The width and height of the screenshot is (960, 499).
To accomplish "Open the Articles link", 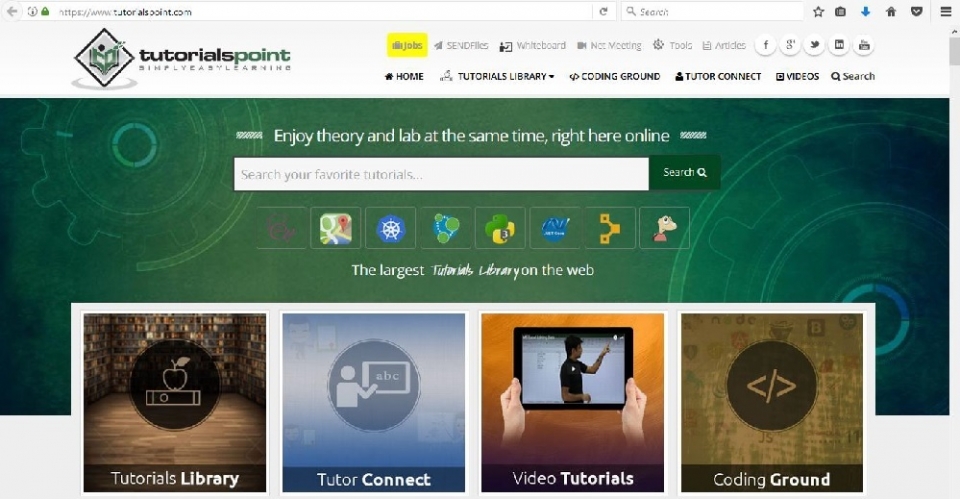I will coord(724,45).
